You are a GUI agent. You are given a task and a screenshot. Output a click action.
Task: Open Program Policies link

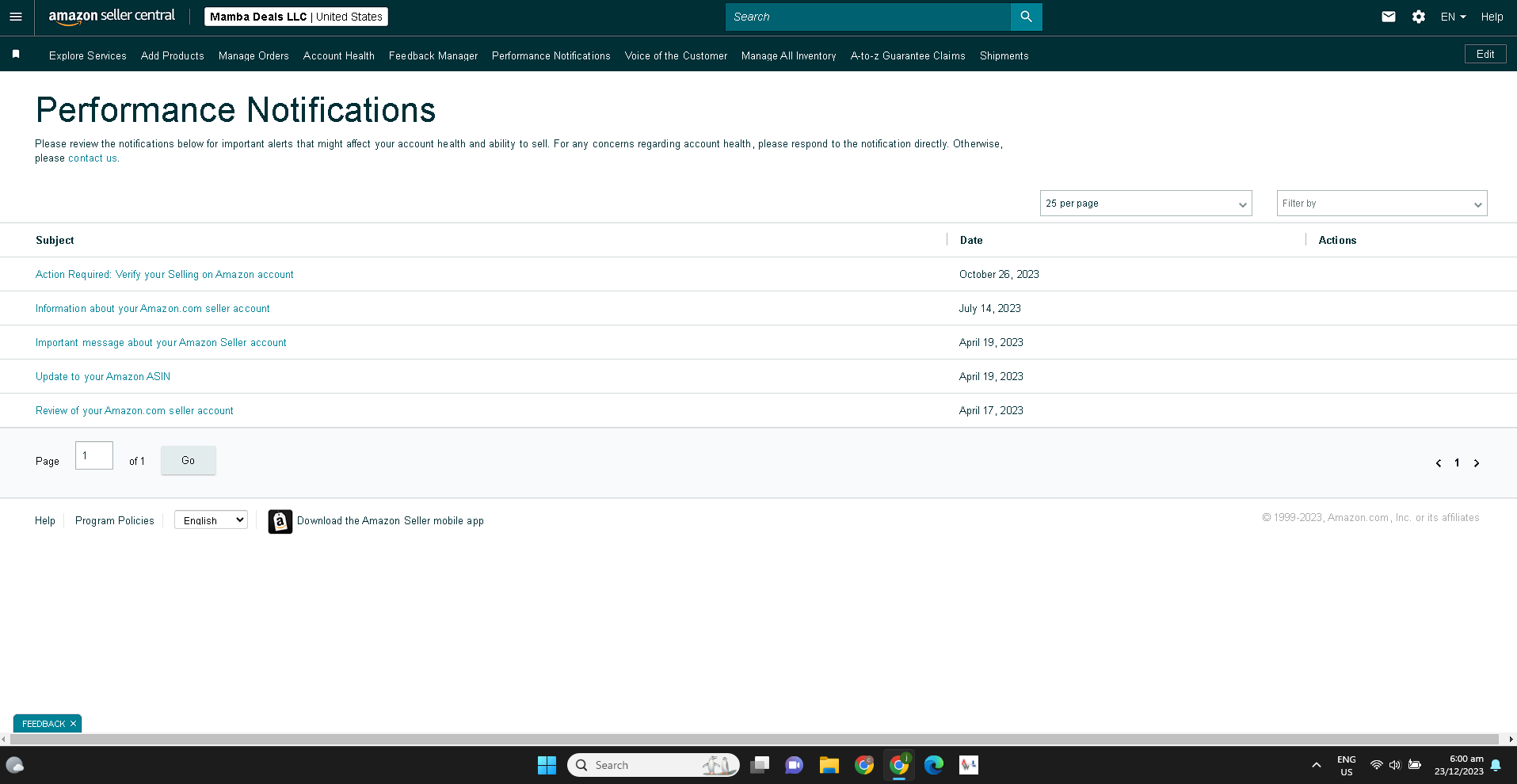[115, 520]
